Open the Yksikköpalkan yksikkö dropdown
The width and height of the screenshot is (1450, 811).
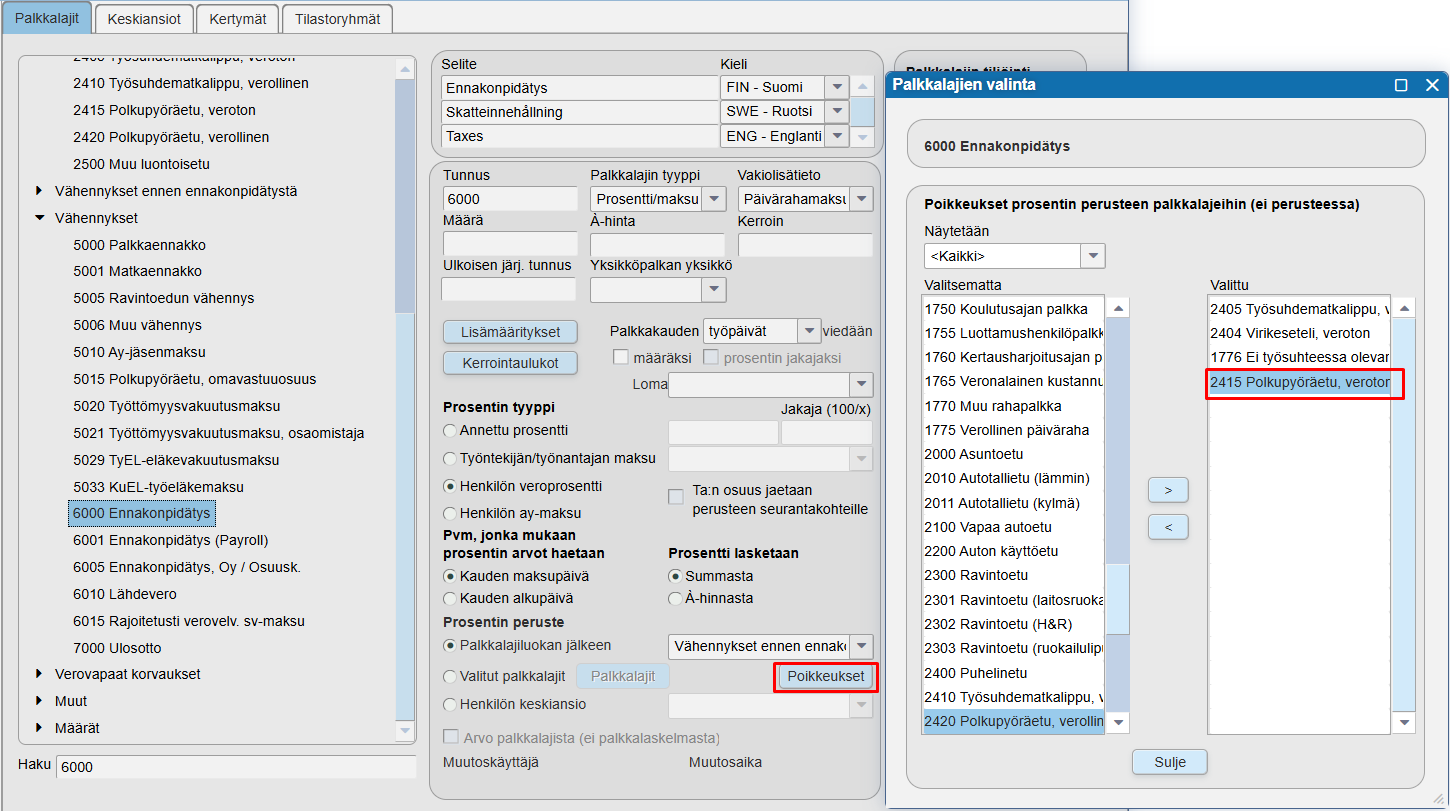[714, 290]
